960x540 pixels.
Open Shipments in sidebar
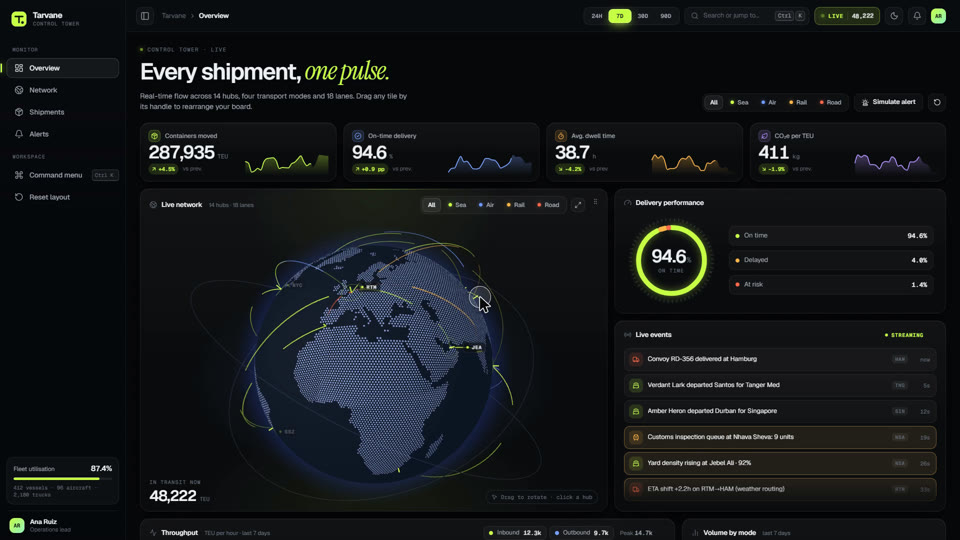click(x=62, y=112)
